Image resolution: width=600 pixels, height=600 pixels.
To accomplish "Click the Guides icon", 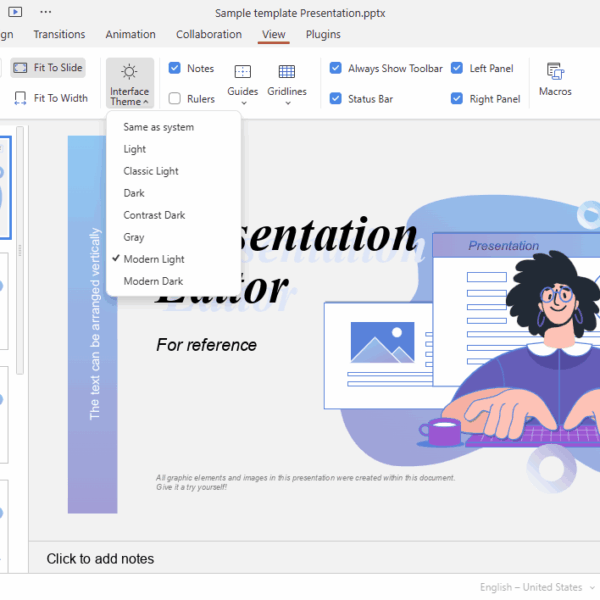I will point(243,72).
